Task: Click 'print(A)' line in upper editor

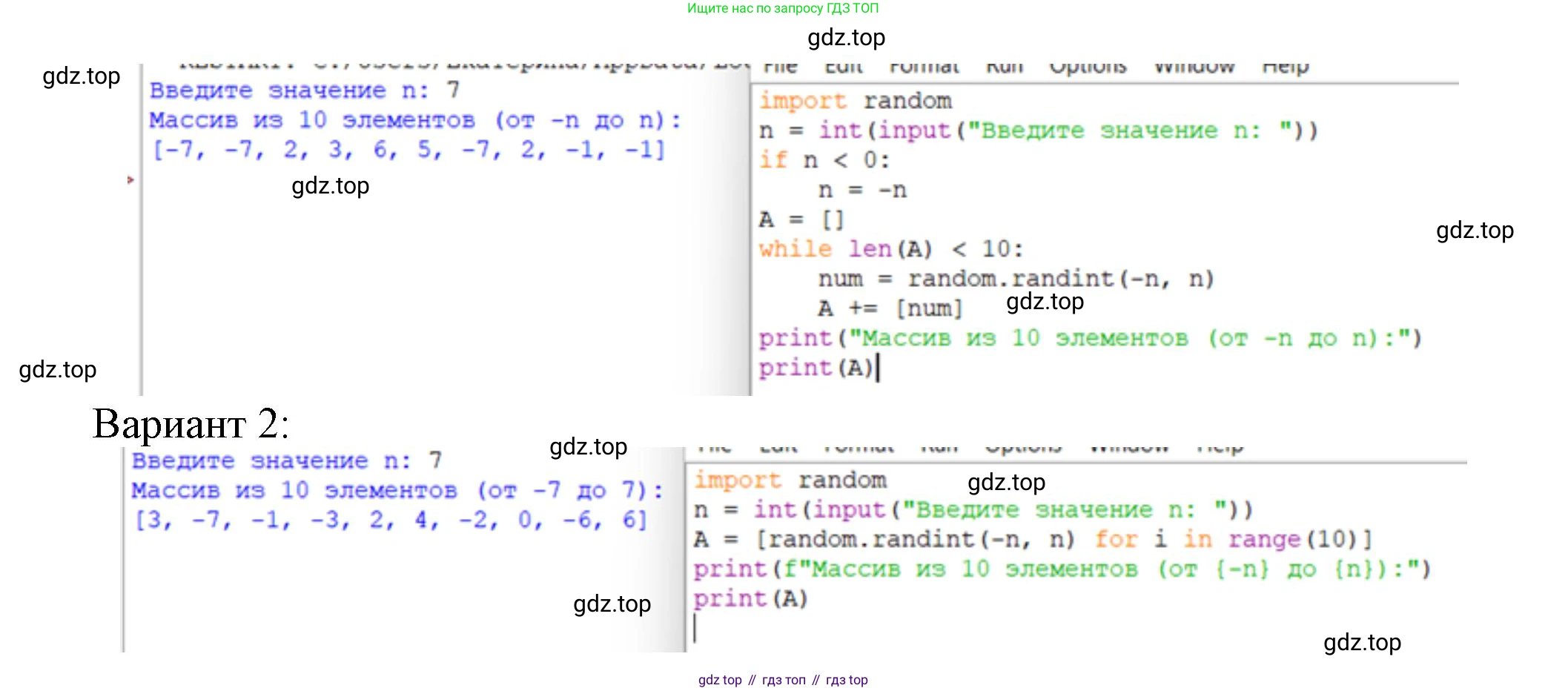Action: [816, 368]
